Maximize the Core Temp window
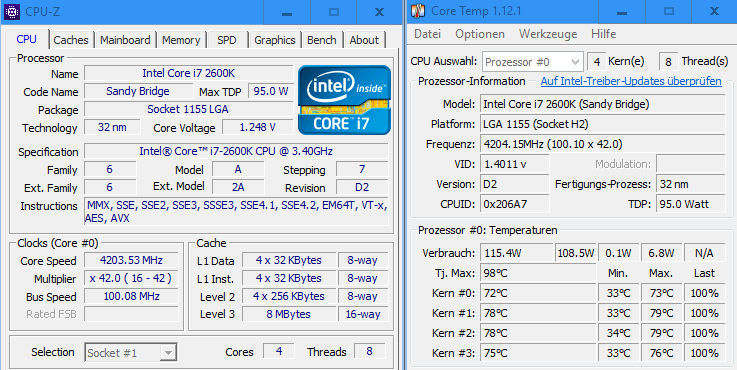Image resolution: width=737 pixels, height=370 pixels. [668, 12]
